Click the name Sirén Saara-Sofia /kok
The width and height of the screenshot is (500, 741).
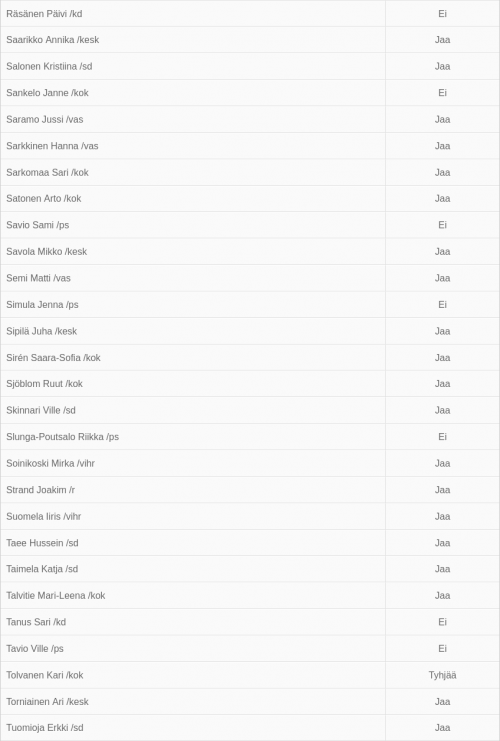pyautogui.click(x=53, y=358)
